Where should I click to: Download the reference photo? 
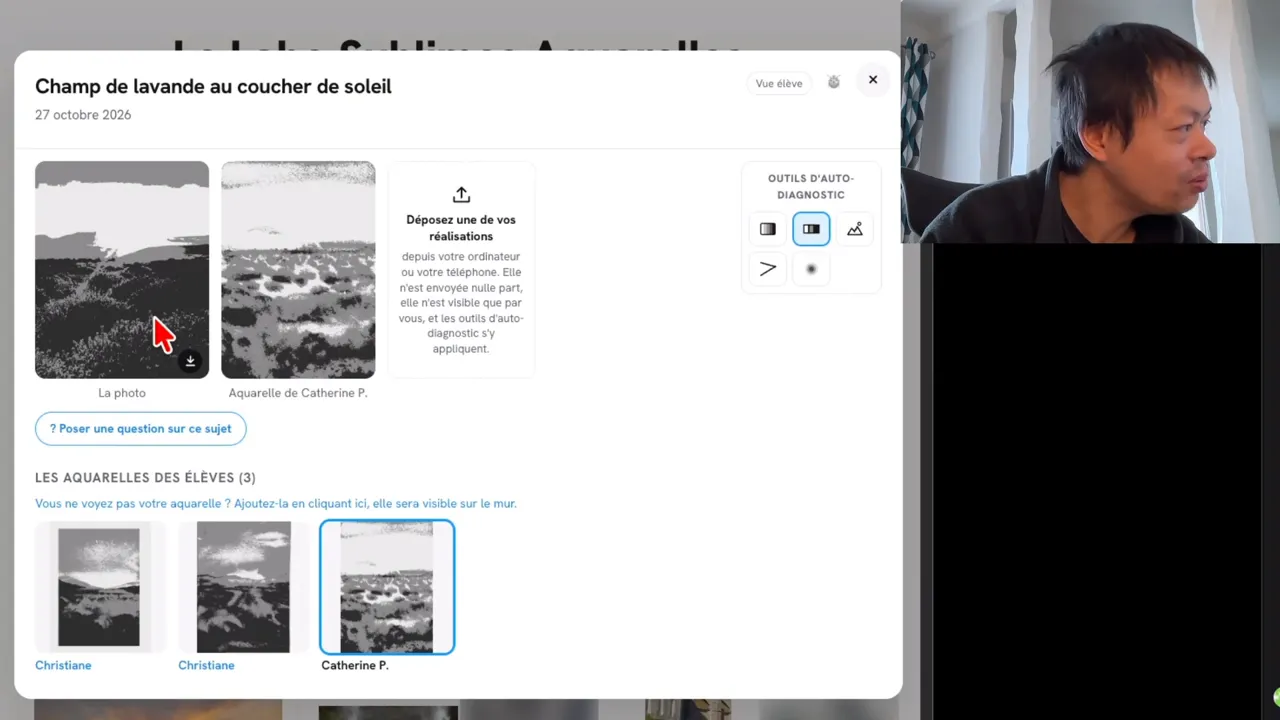point(190,361)
